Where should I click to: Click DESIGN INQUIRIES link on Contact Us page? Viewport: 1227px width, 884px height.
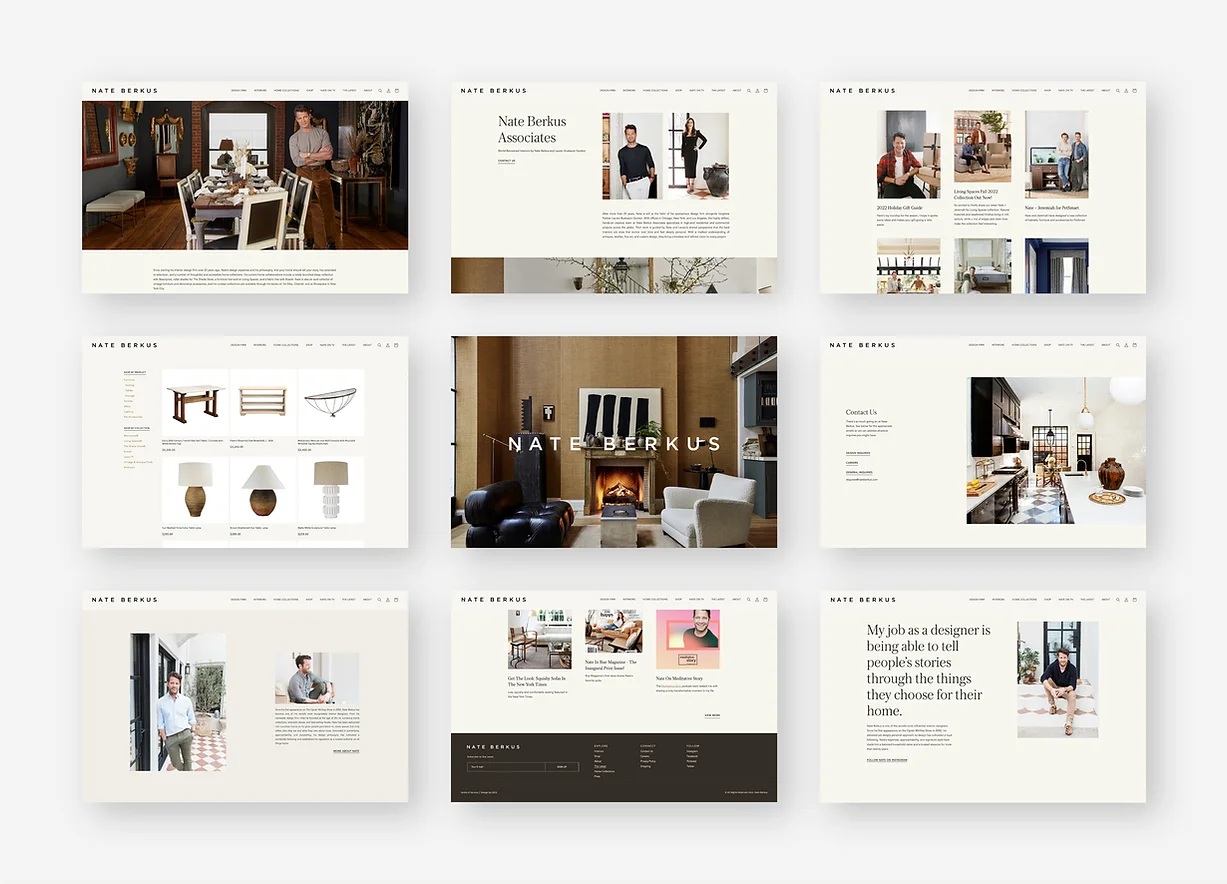pyautogui.click(x=858, y=452)
